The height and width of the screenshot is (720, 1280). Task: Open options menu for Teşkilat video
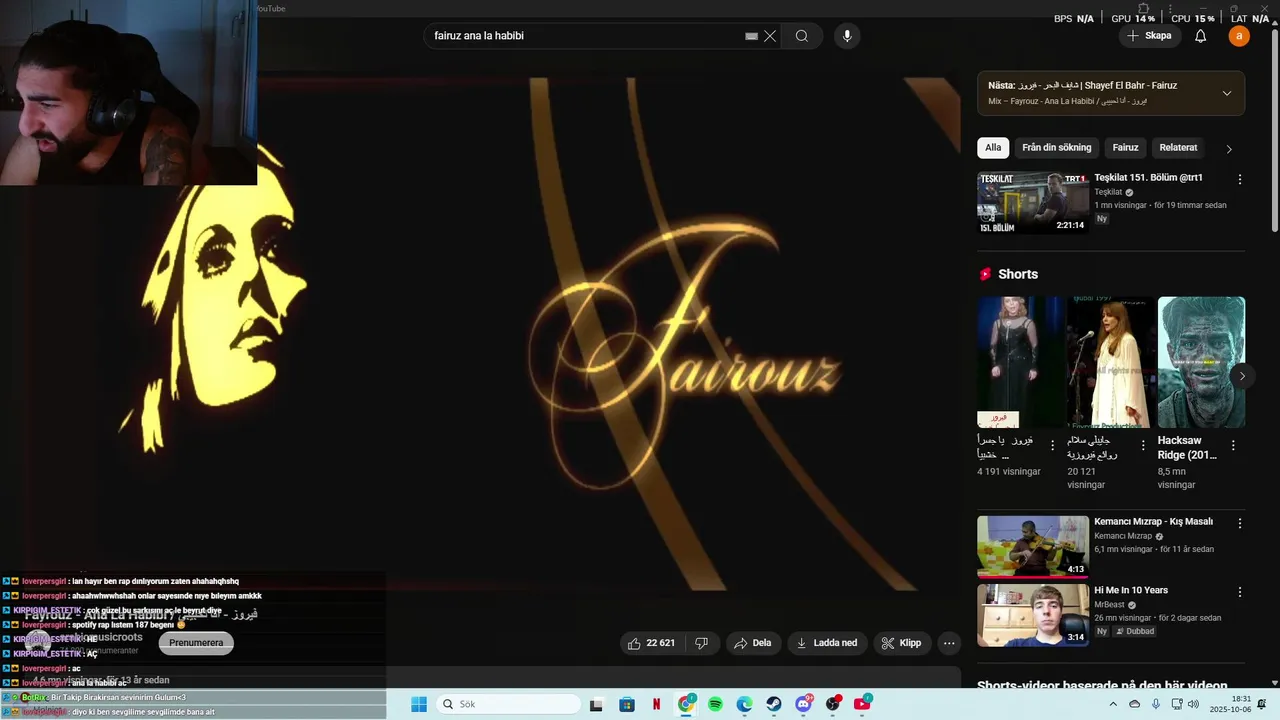tap(1240, 180)
